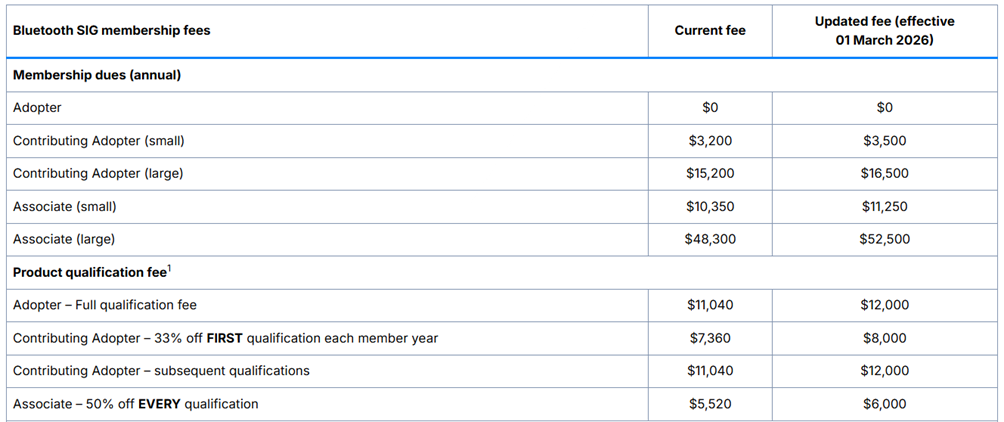The image size is (1004, 422).
Task: Click the "Updated fee (effective 01 March 2026)" header
Action: coord(884,31)
